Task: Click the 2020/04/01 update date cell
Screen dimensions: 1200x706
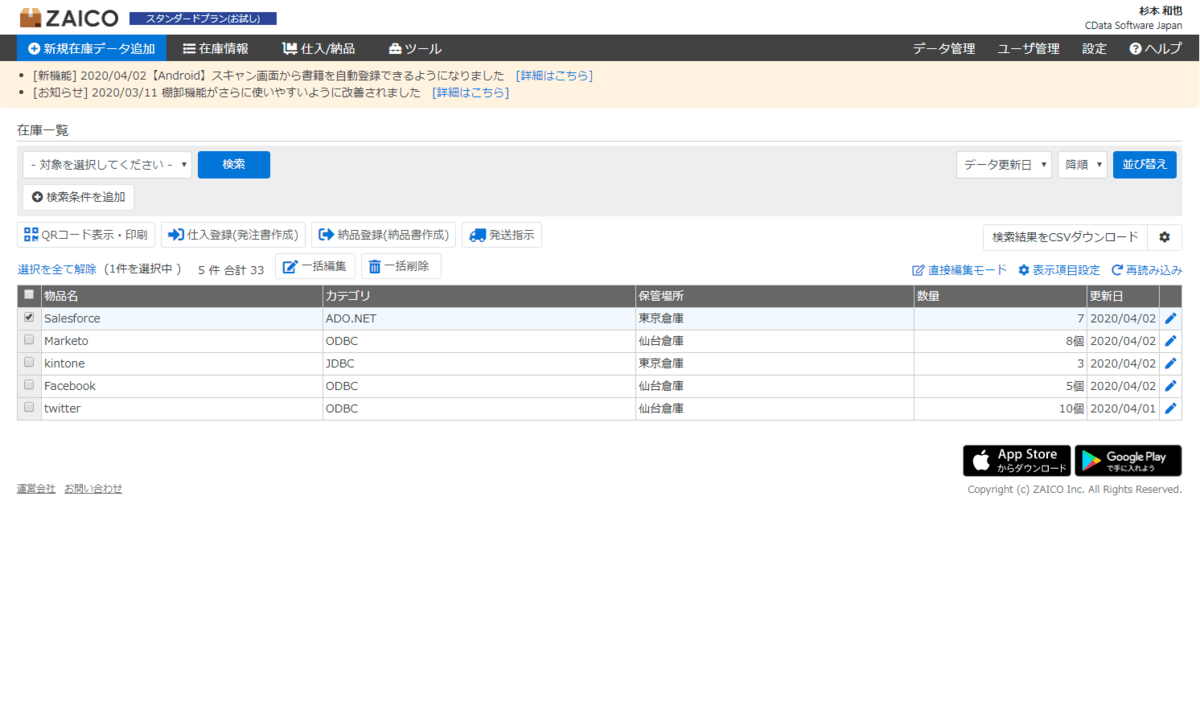Action: 1123,408
